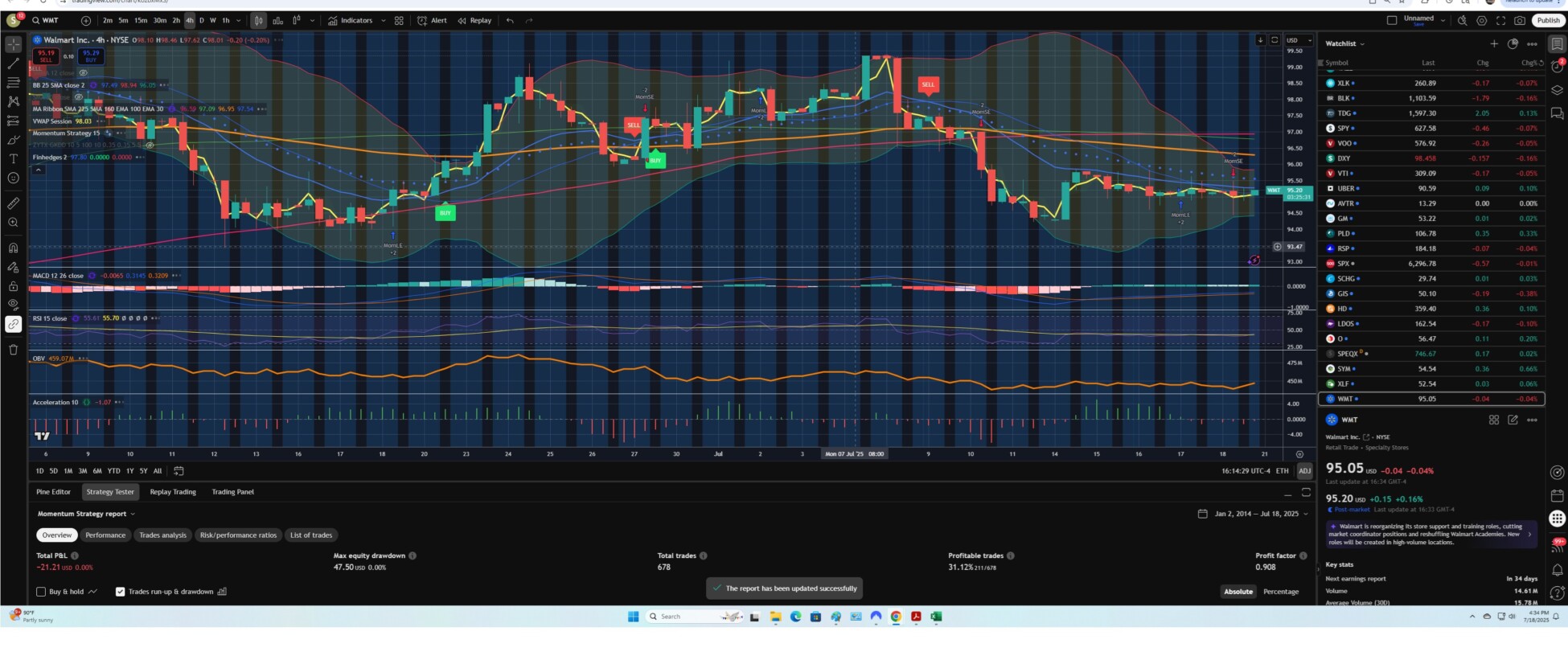
Task: Switch report values to Absolute
Action: tap(1238, 592)
